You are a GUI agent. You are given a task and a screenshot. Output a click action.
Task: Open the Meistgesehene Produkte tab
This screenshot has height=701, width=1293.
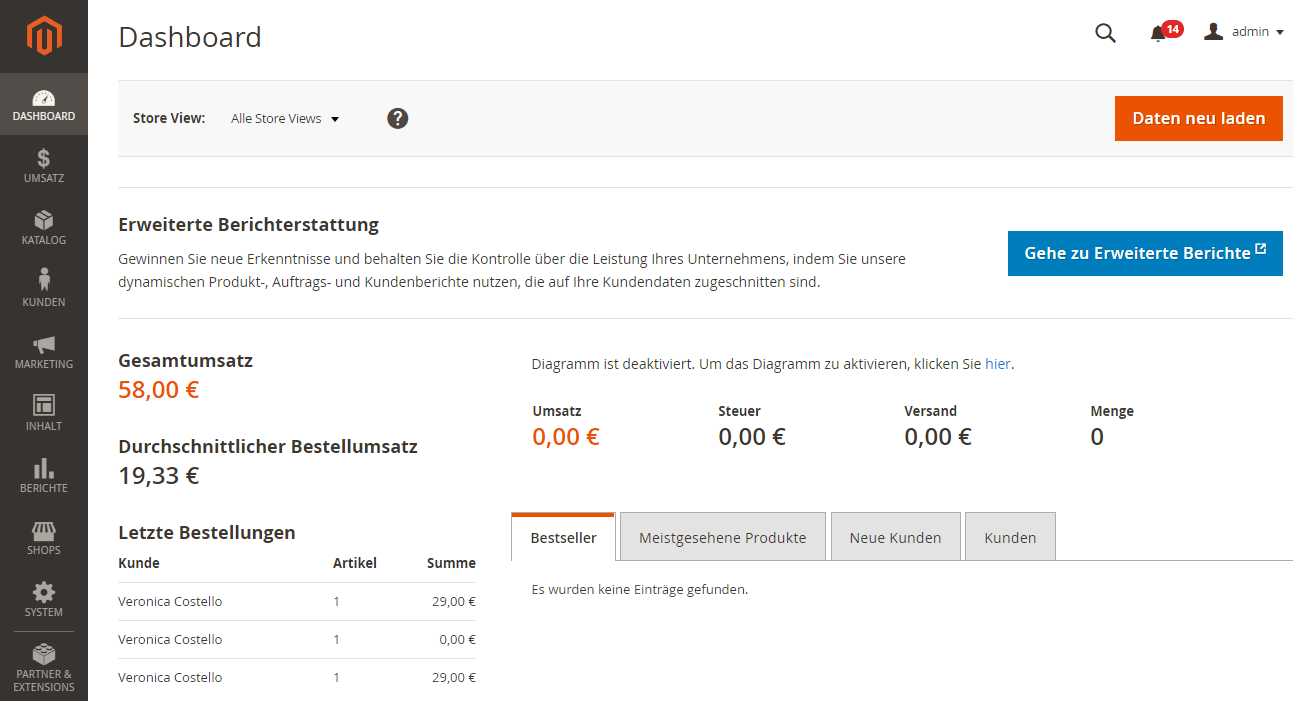[x=722, y=536]
